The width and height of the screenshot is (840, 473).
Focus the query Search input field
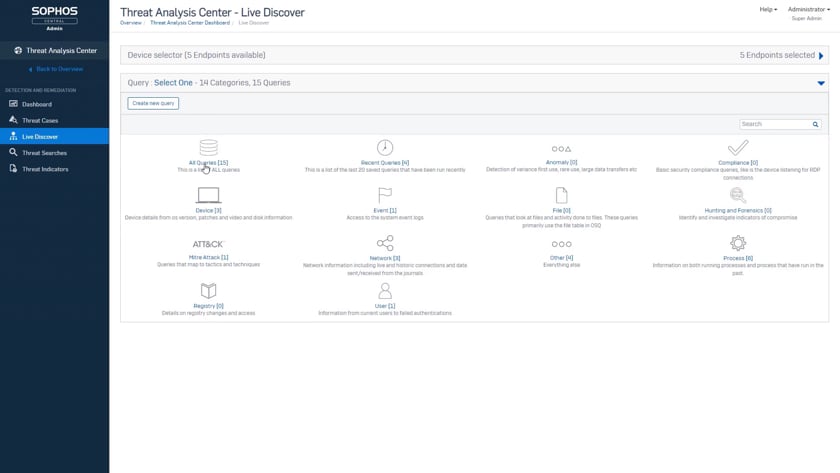pyautogui.click(x=775, y=124)
